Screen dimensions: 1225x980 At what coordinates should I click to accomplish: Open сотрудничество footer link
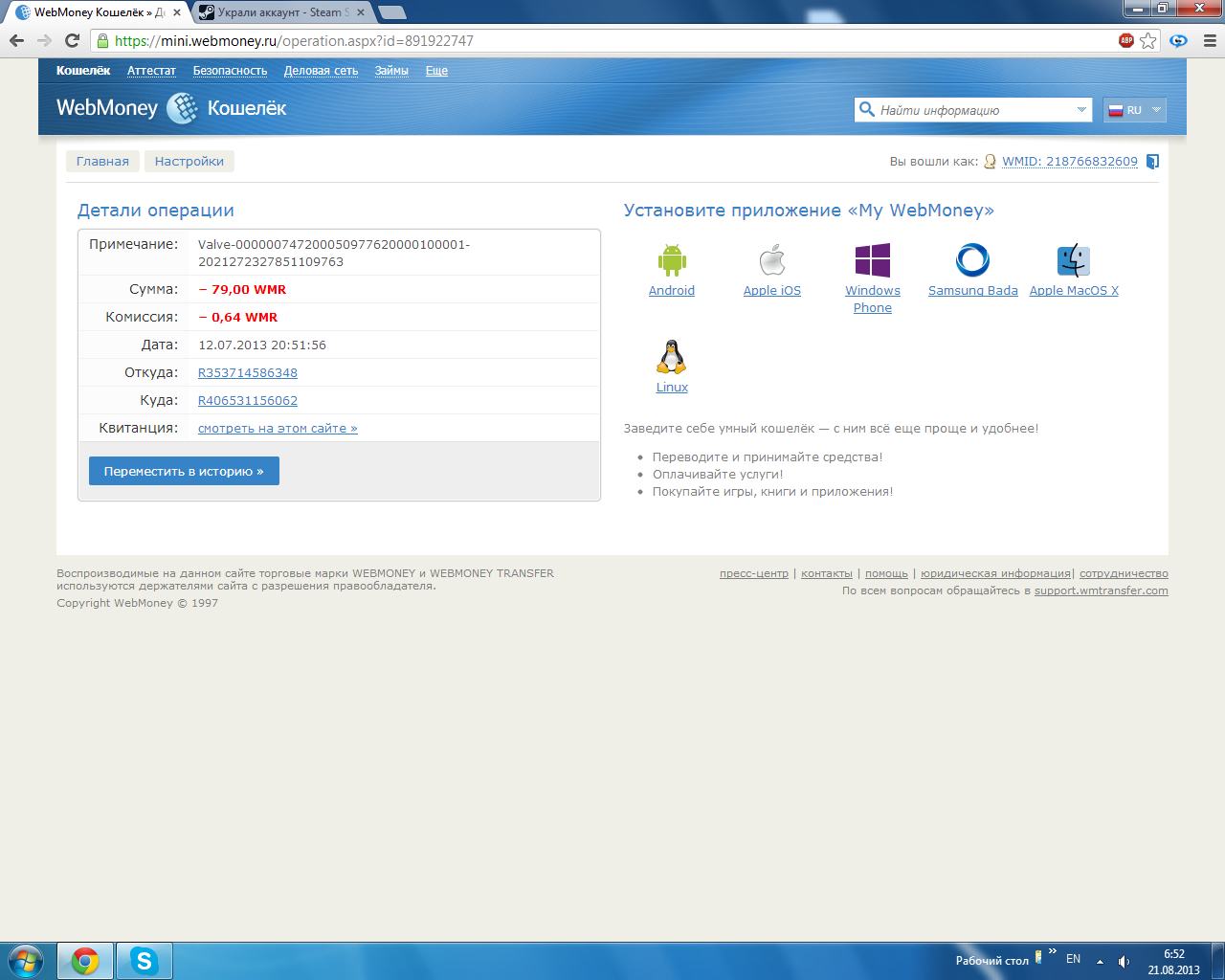(1124, 573)
